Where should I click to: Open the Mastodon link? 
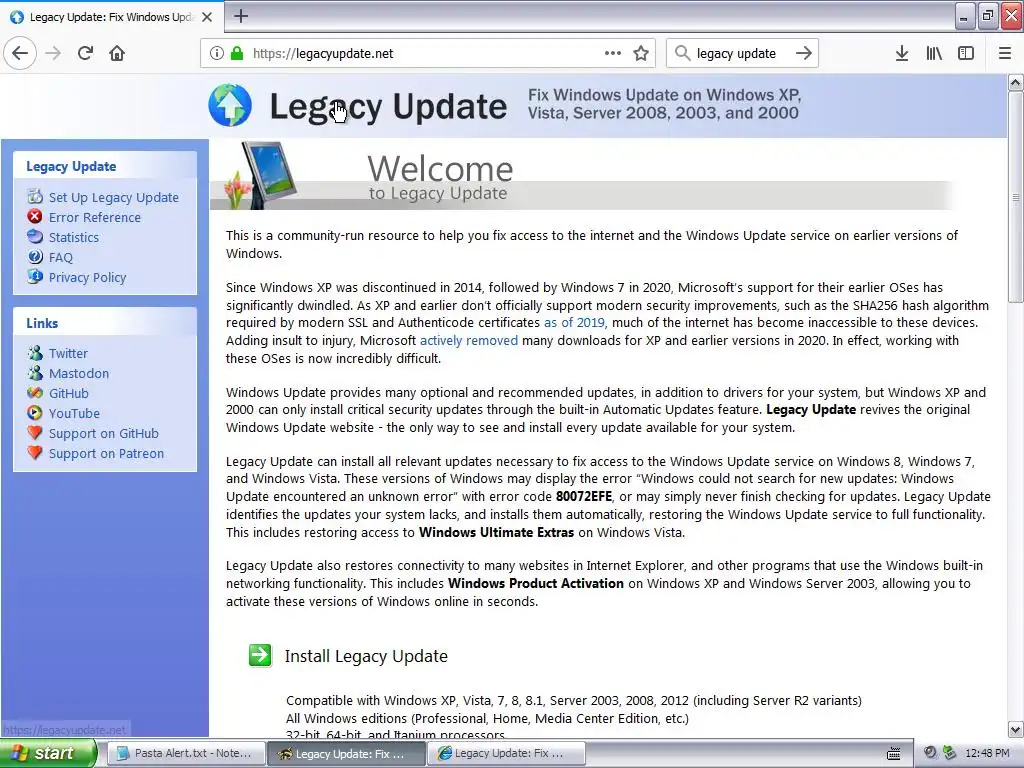coord(79,374)
